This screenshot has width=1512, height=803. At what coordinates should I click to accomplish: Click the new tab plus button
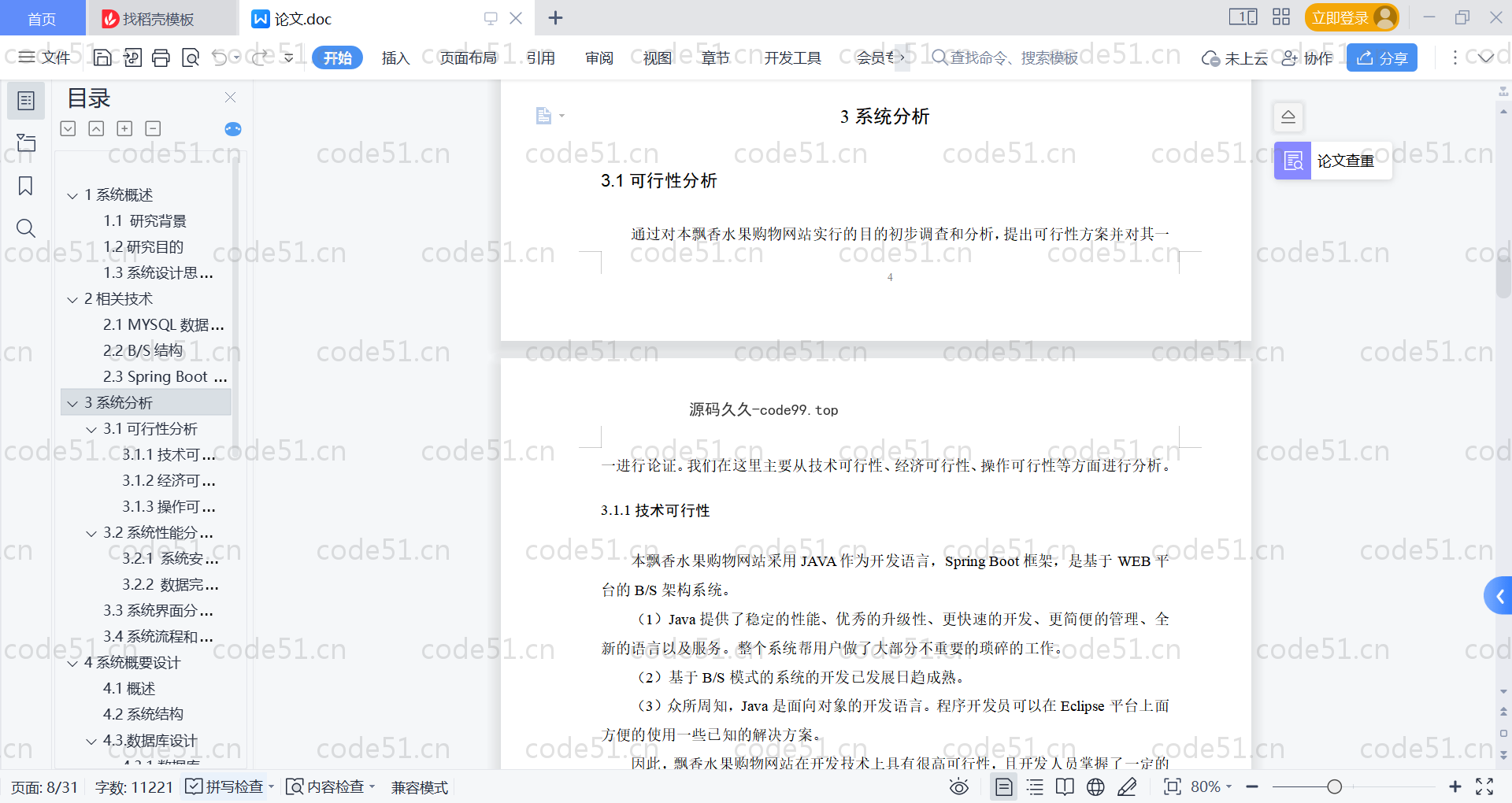coord(555,17)
